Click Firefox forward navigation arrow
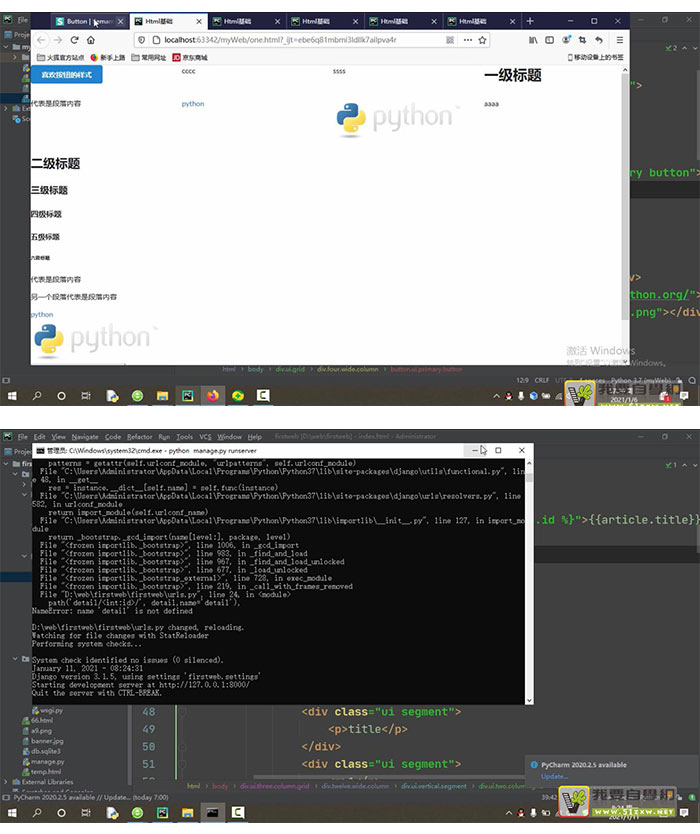Viewport: 700px width, 834px height. click(58, 40)
